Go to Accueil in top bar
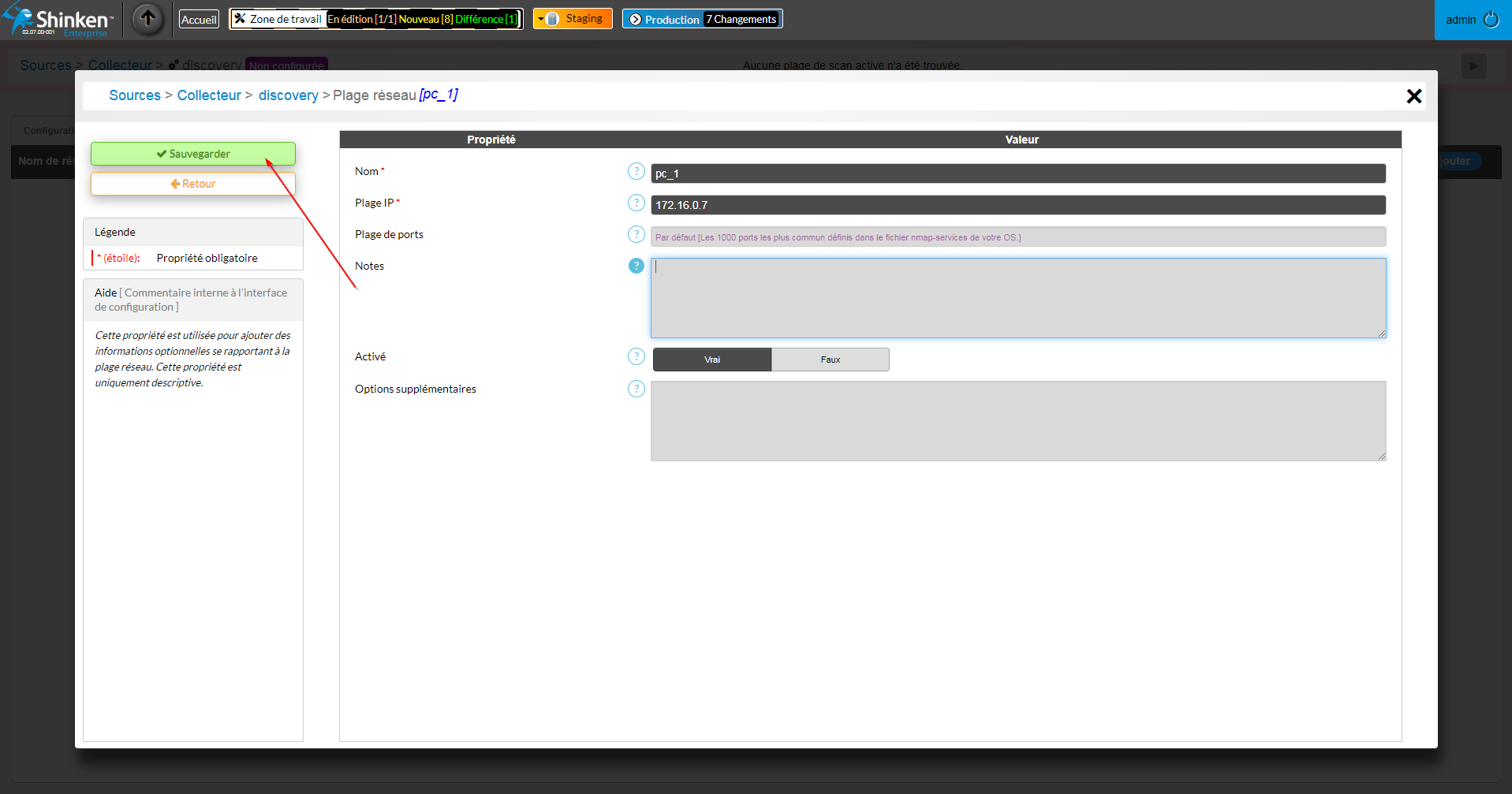The height and width of the screenshot is (794, 1512). point(199,20)
